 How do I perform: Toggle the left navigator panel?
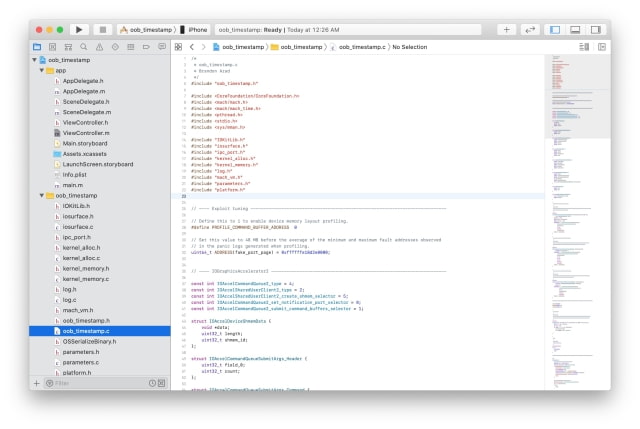(x=555, y=30)
